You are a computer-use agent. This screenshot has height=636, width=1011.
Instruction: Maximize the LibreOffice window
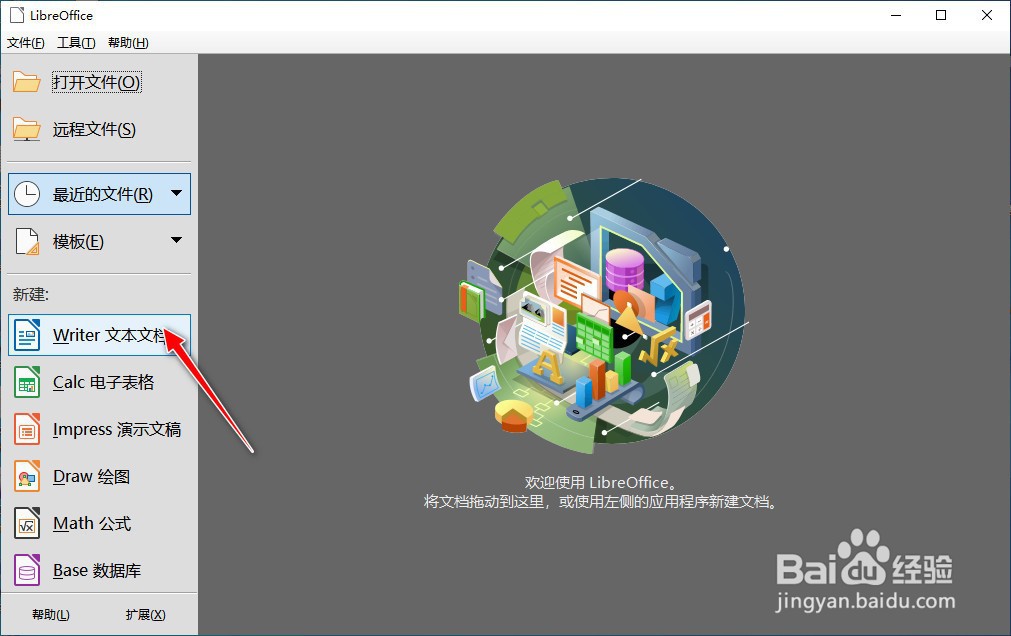[x=941, y=15]
